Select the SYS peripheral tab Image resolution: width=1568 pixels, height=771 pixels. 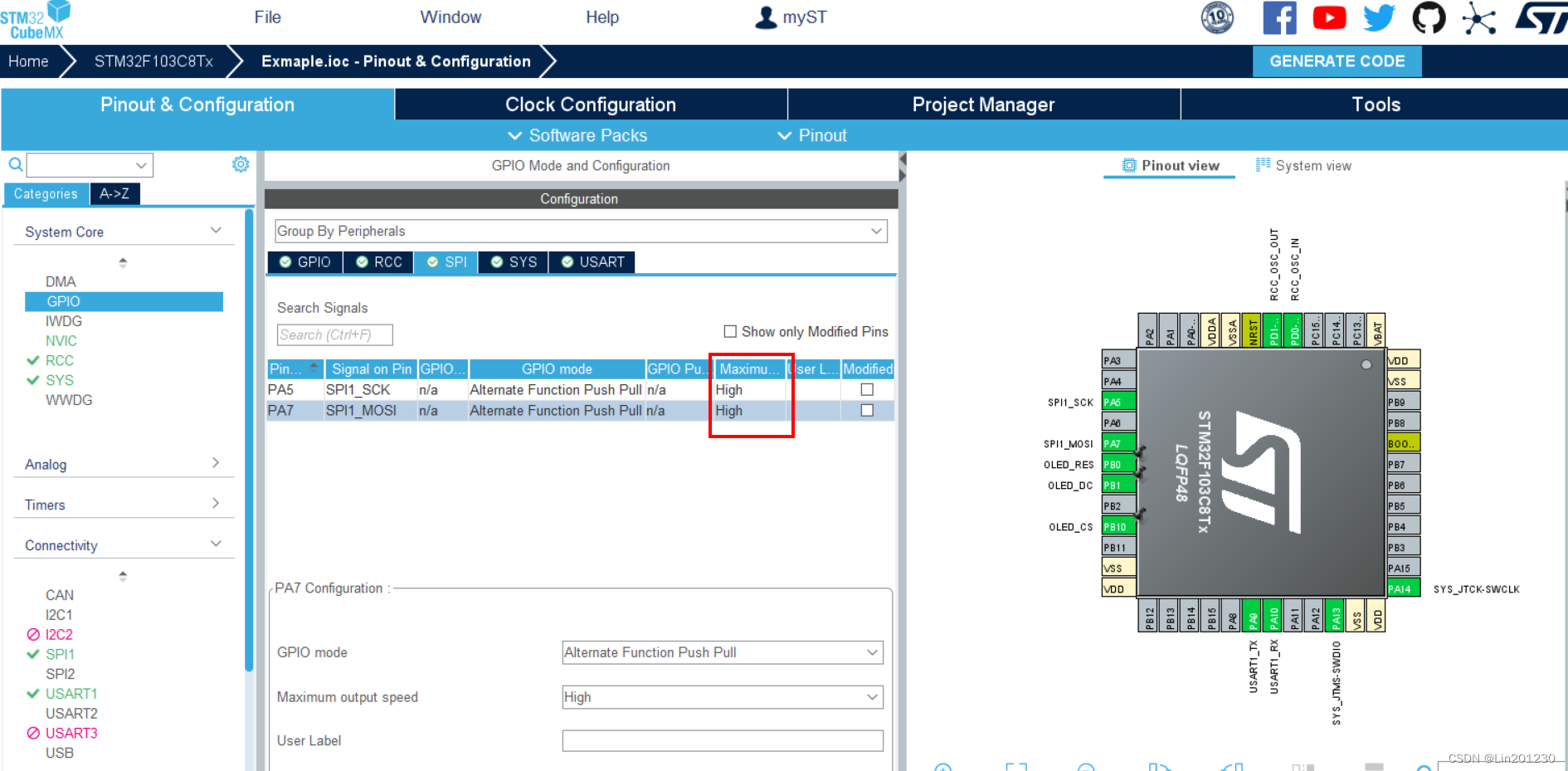coord(513,262)
